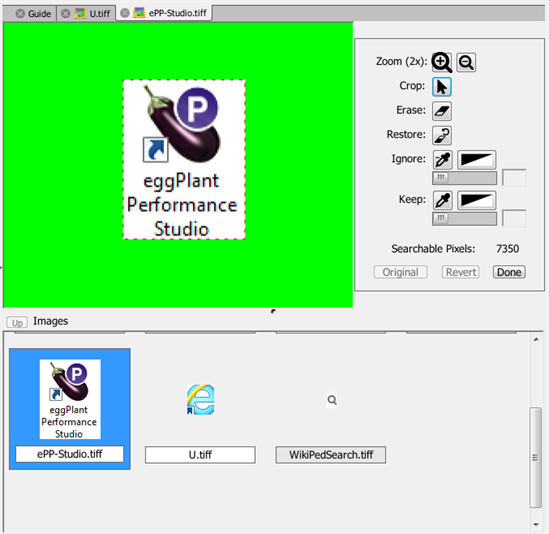Click the Ignore value field
Screen dimensions: 549x534
point(514,178)
